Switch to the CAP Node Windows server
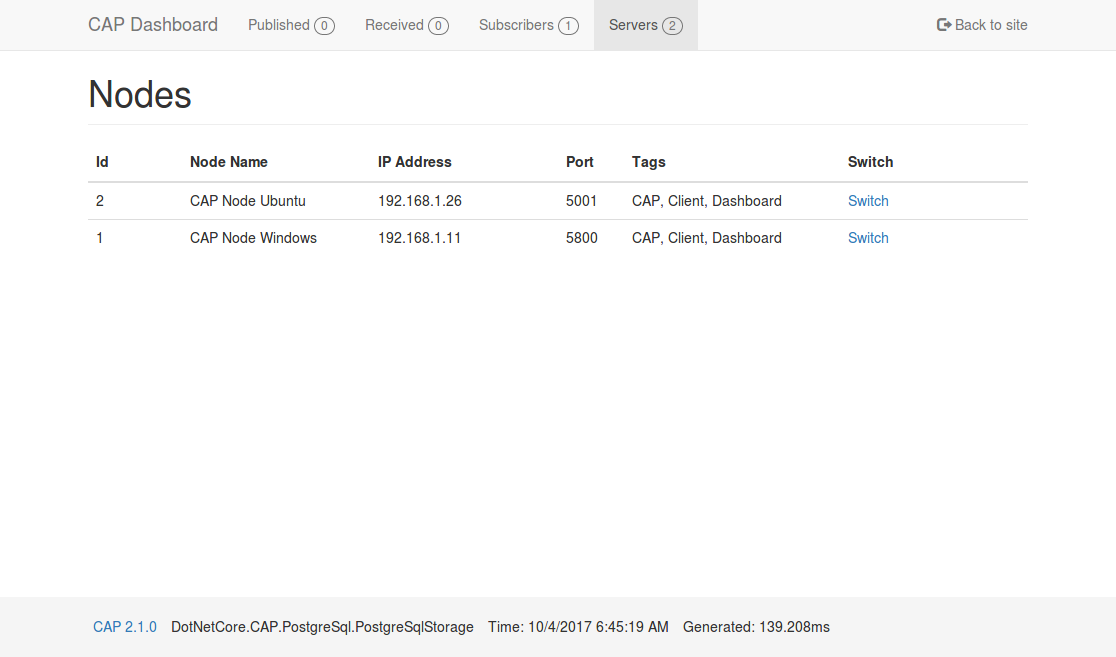Image resolution: width=1116 pixels, height=657 pixels. [868, 238]
